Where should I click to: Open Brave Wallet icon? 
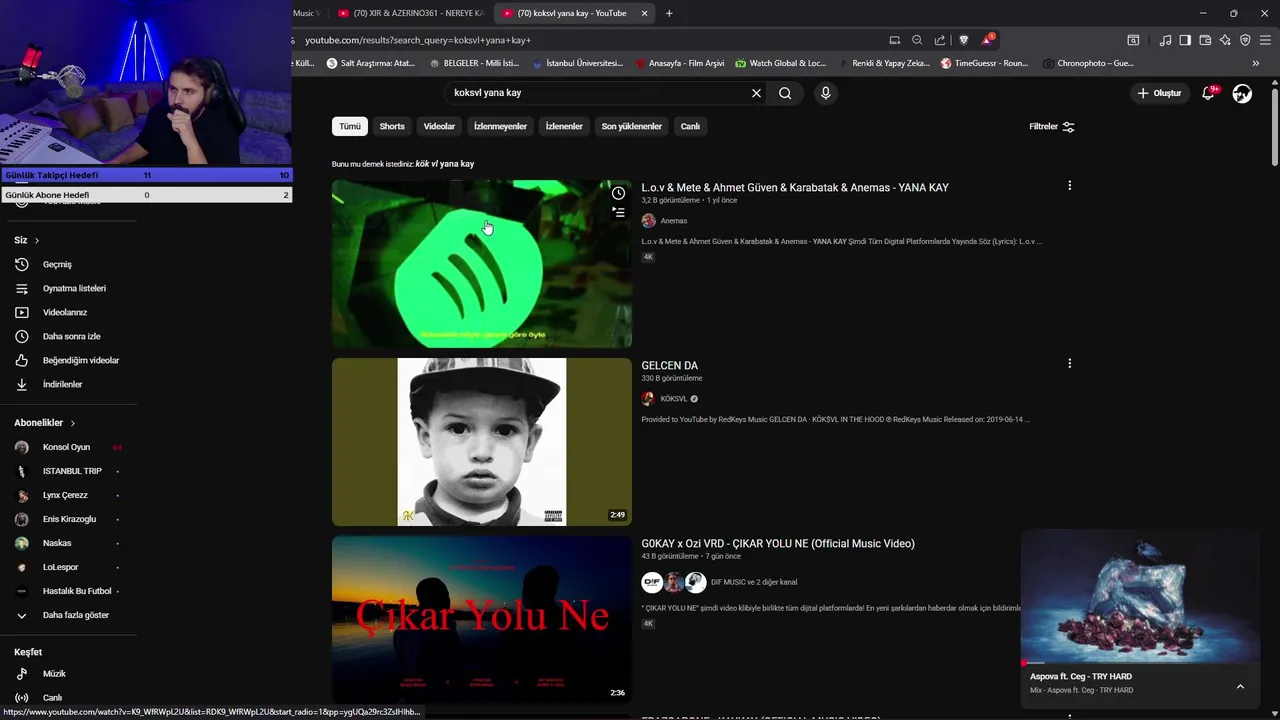pos(1205,40)
